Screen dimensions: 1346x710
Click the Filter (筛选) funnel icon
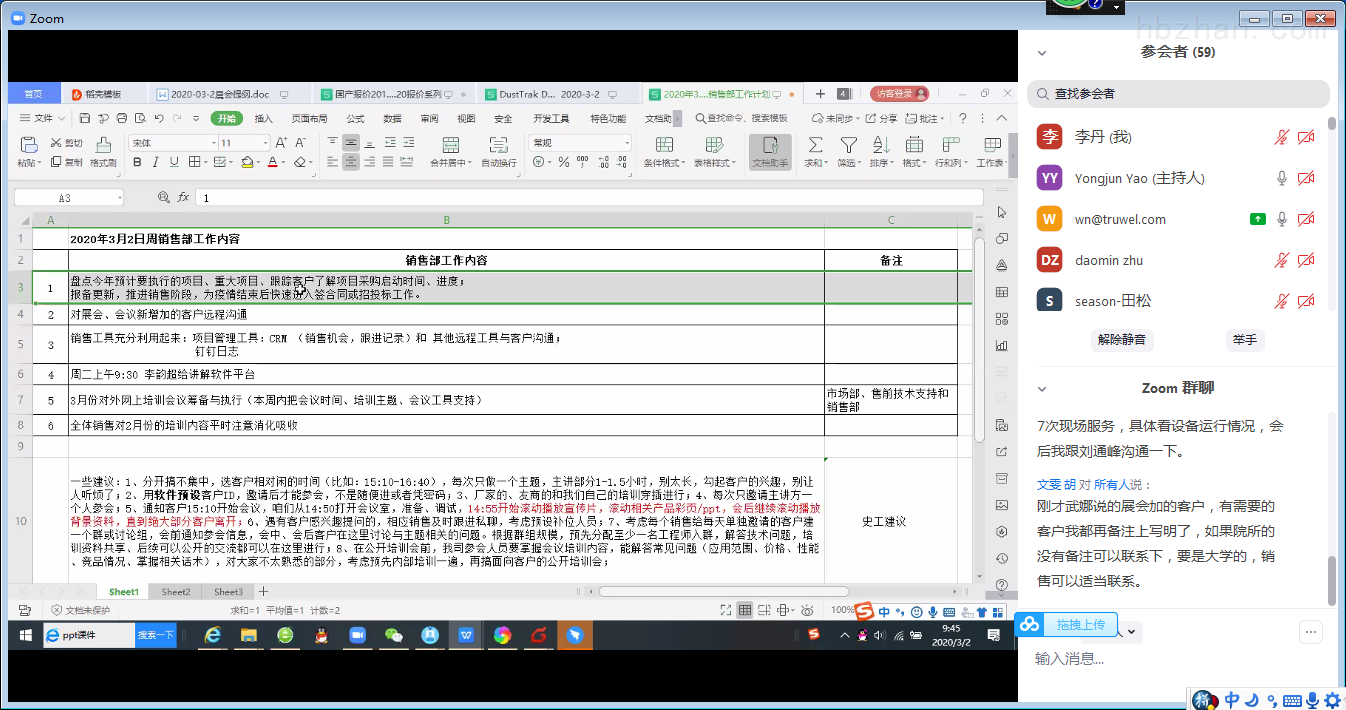(847, 145)
